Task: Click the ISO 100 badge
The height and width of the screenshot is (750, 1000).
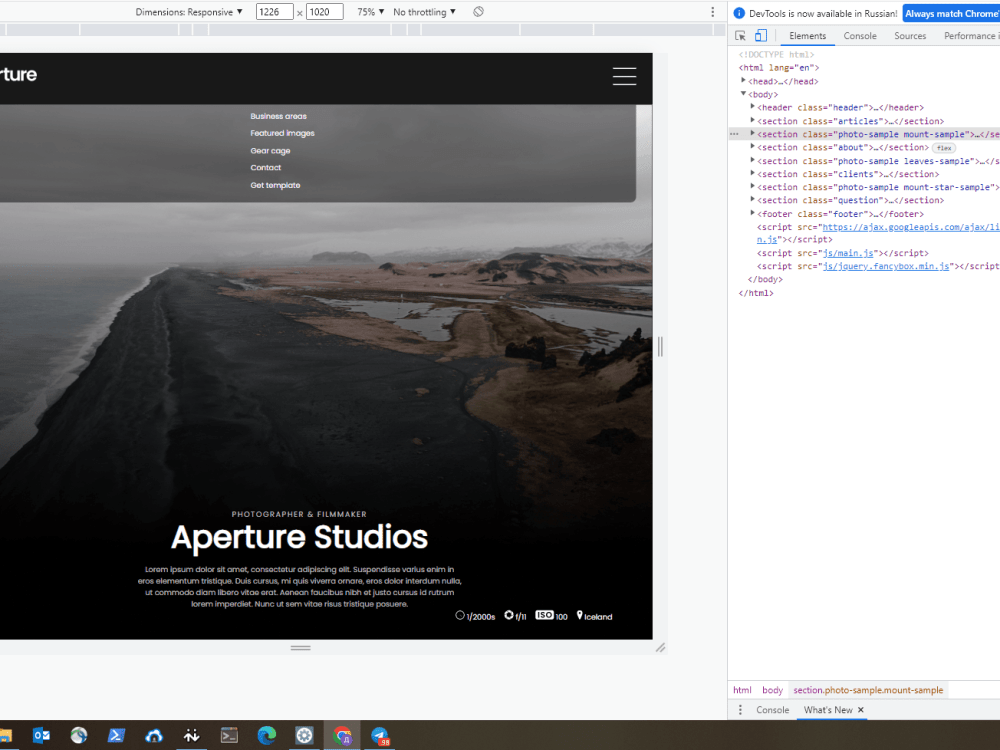Action: pos(544,615)
